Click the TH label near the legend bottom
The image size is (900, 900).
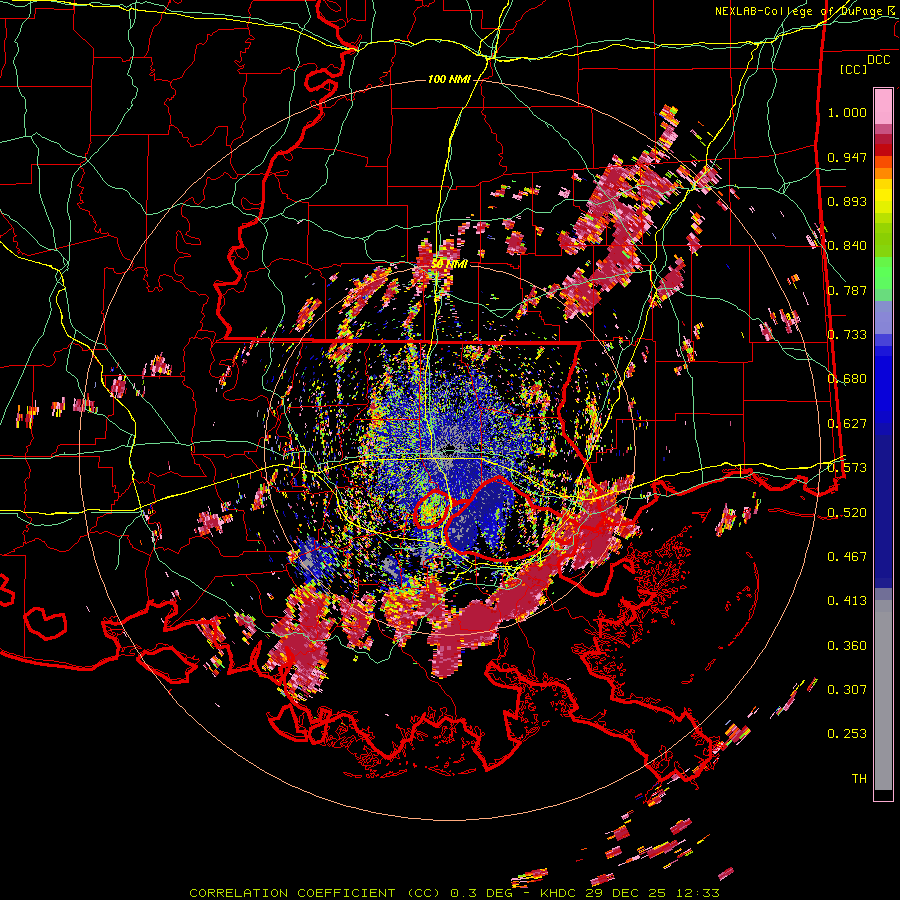pos(859,779)
